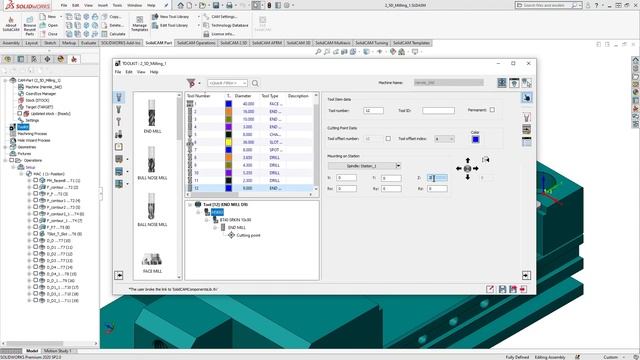Image resolution: width=640 pixels, height=360 pixels.
Task: Click the edit icon at ToolKit bottom
Action: tap(490, 289)
